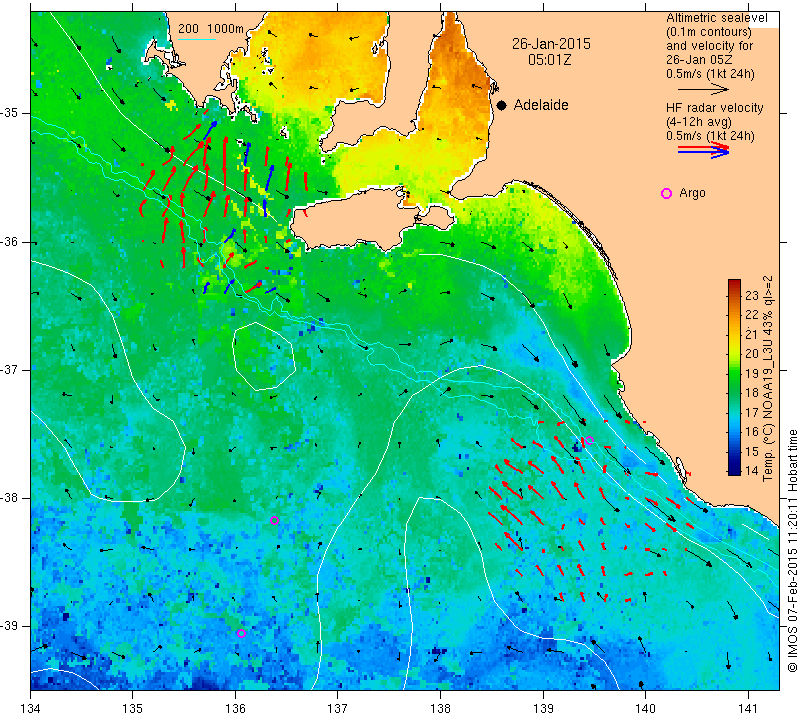Click the -39 latitude axis label

[10, 626]
